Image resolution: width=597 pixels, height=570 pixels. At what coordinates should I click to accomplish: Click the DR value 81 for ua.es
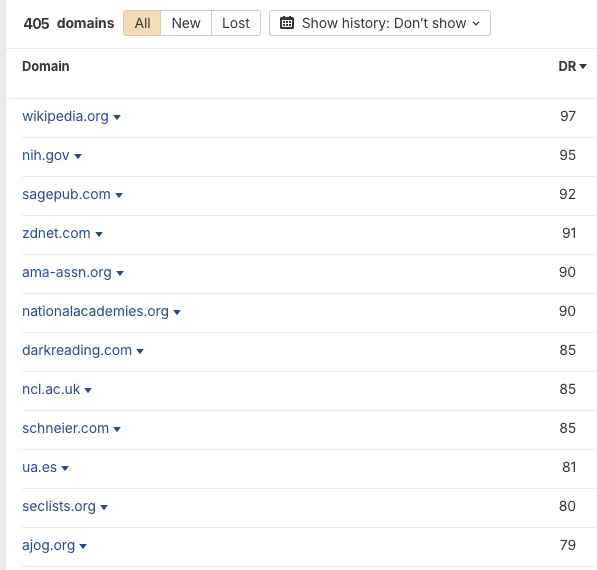(569, 467)
